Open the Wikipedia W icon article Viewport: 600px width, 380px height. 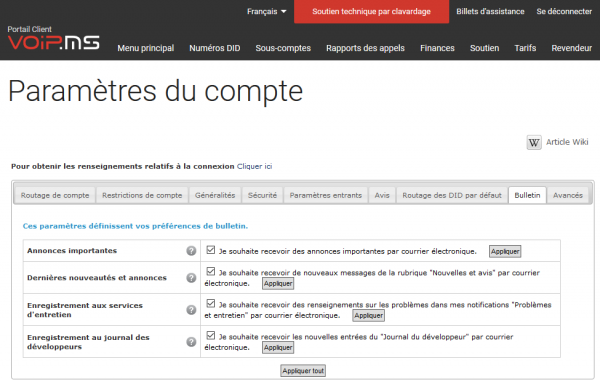click(534, 142)
